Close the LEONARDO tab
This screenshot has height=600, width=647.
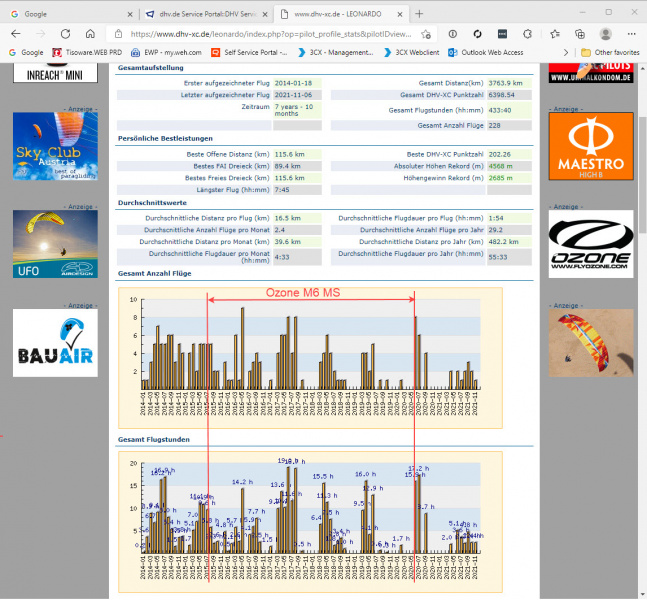click(x=400, y=14)
